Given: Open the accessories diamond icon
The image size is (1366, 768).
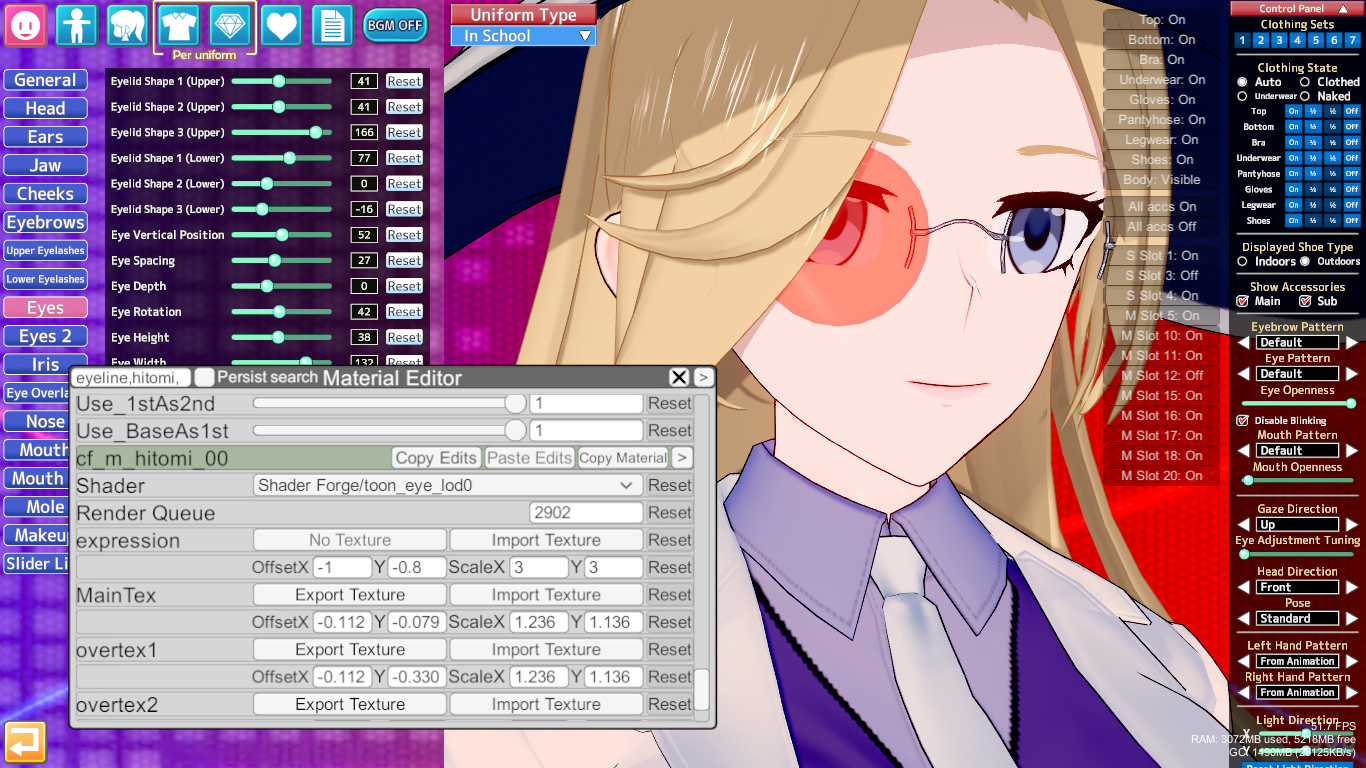Looking at the screenshot, I should click(230, 24).
